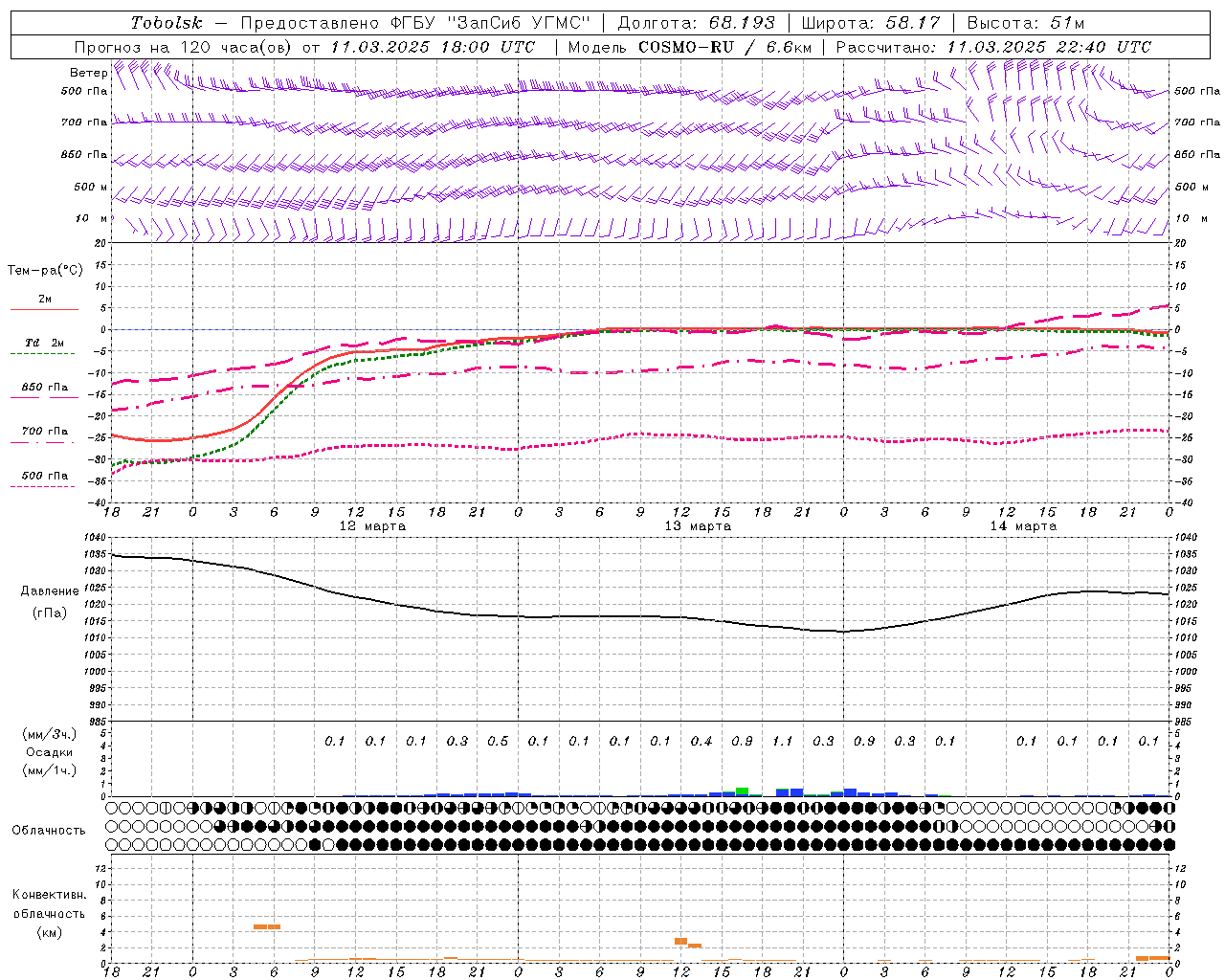Select the text "Долгота: 68.193"
This screenshot has width=1225, height=980.
click(696, 23)
